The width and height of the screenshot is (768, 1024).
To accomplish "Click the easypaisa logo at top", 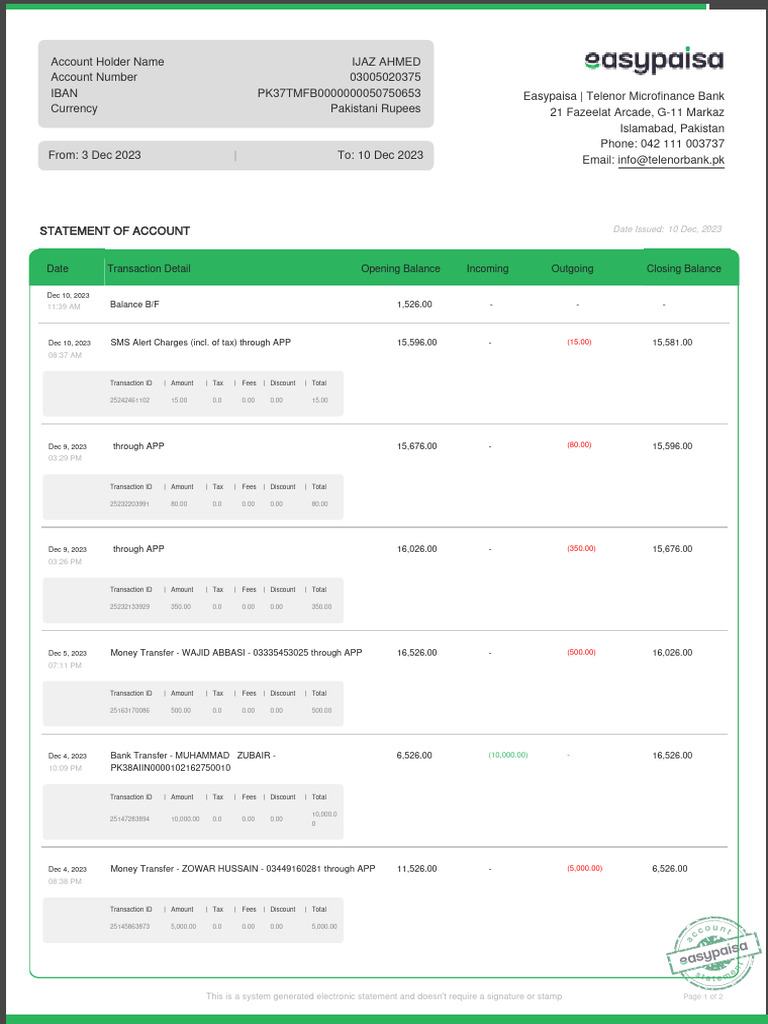I will pyautogui.click(x=653, y=61).
